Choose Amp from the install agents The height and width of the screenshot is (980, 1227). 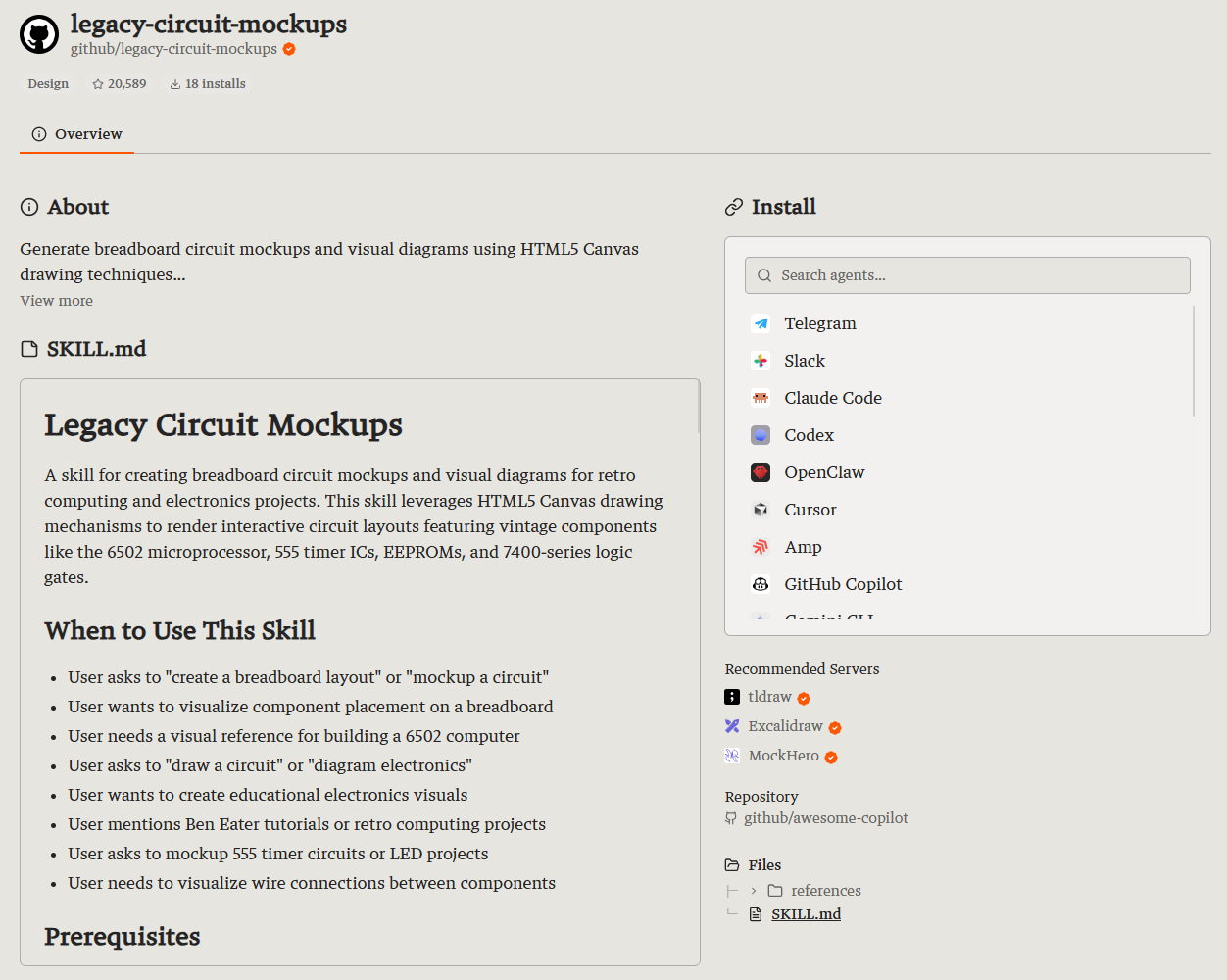[803, 547]
